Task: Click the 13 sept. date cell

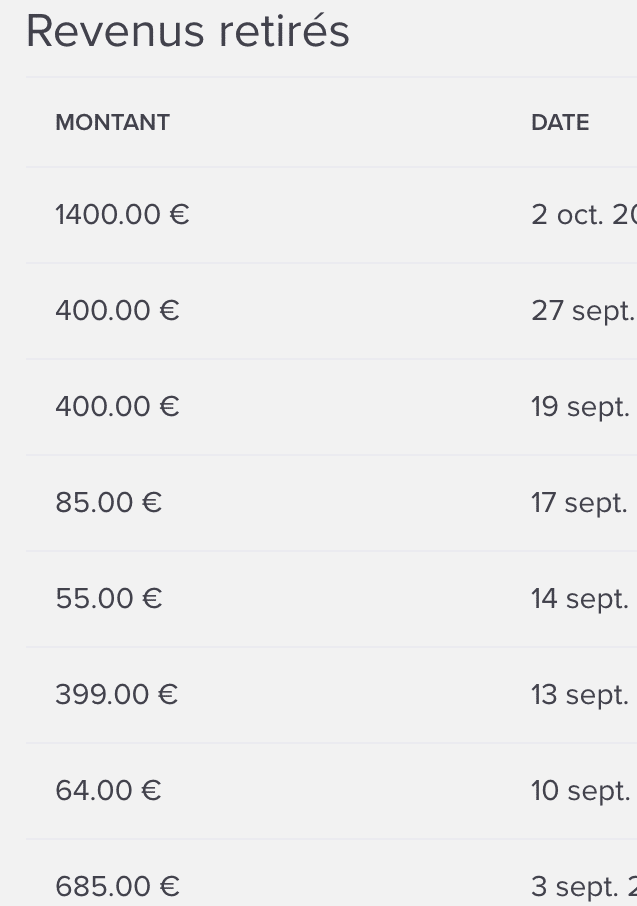Action: coord(581,695)
